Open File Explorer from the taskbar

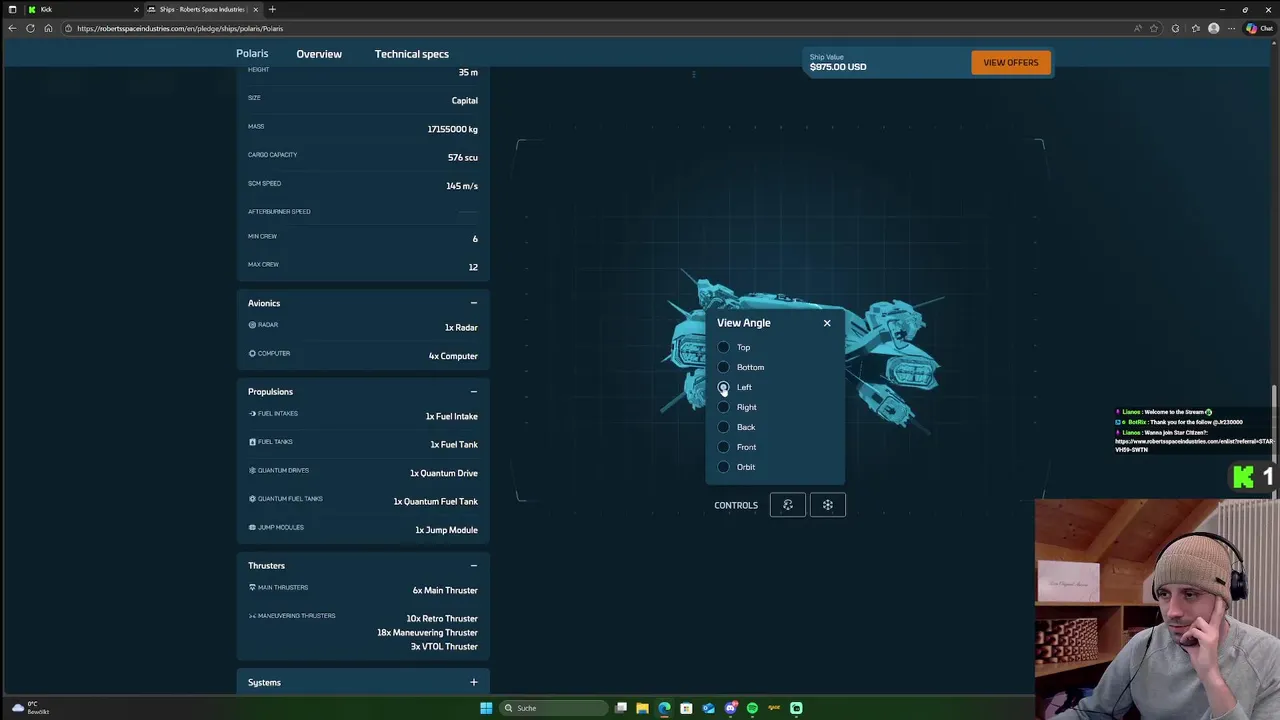[x=642, y=708]
